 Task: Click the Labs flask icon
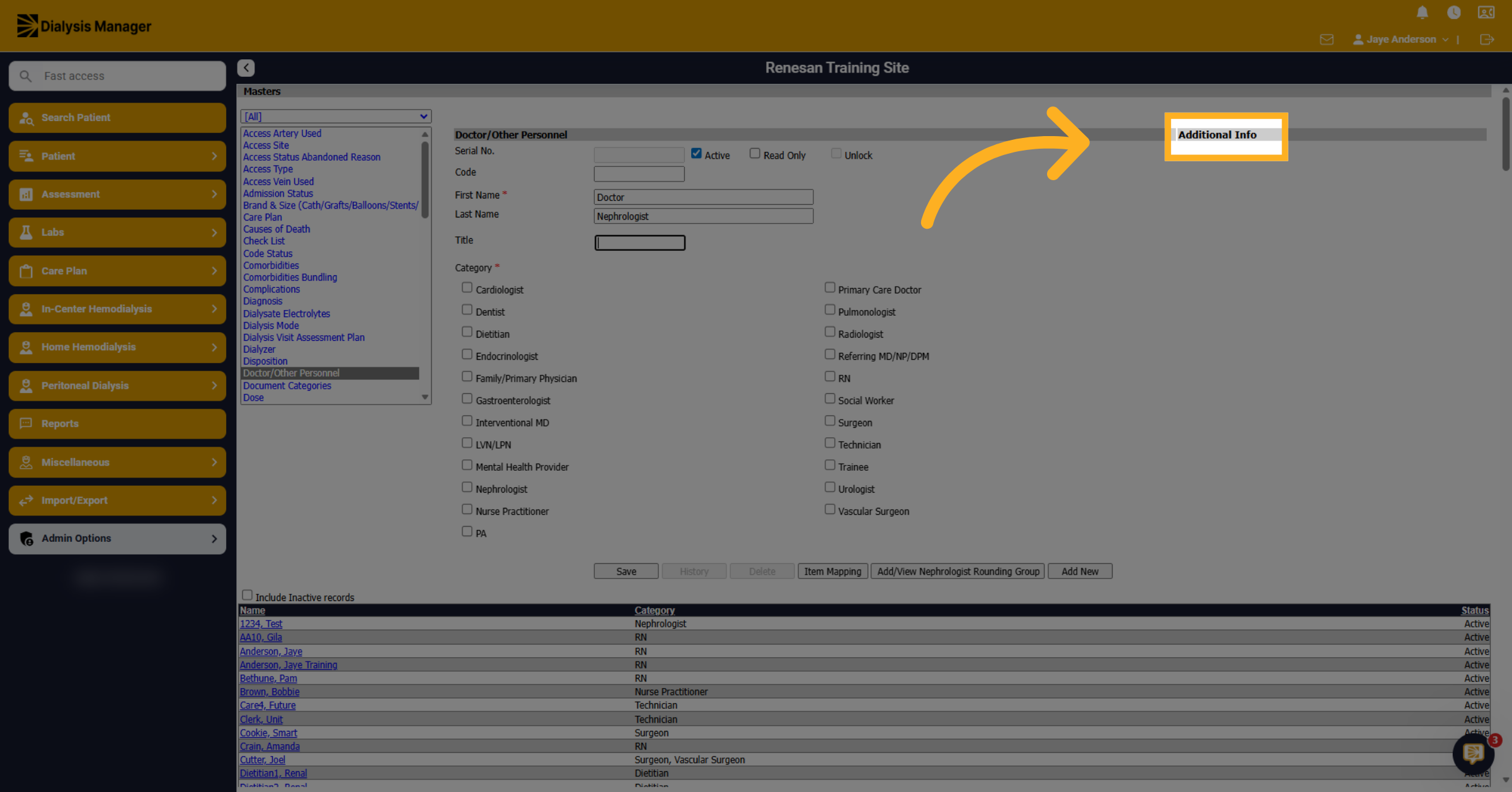[x=26, y=232]
